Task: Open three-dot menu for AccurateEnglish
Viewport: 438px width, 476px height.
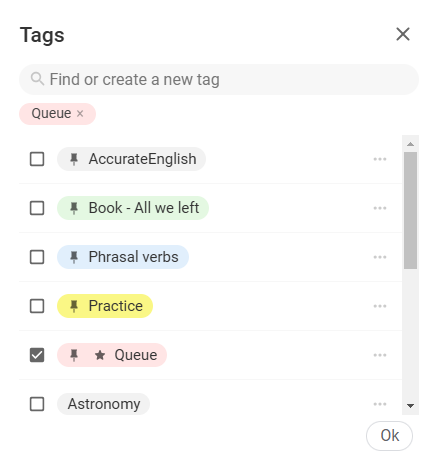Action: tap(380, 159)
